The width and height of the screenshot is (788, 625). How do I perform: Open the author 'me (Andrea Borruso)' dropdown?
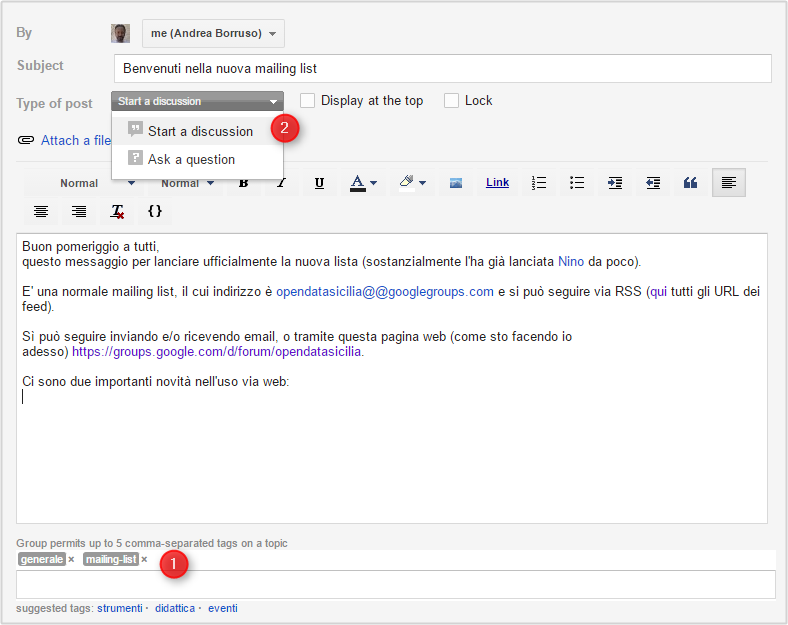point(213,33)
